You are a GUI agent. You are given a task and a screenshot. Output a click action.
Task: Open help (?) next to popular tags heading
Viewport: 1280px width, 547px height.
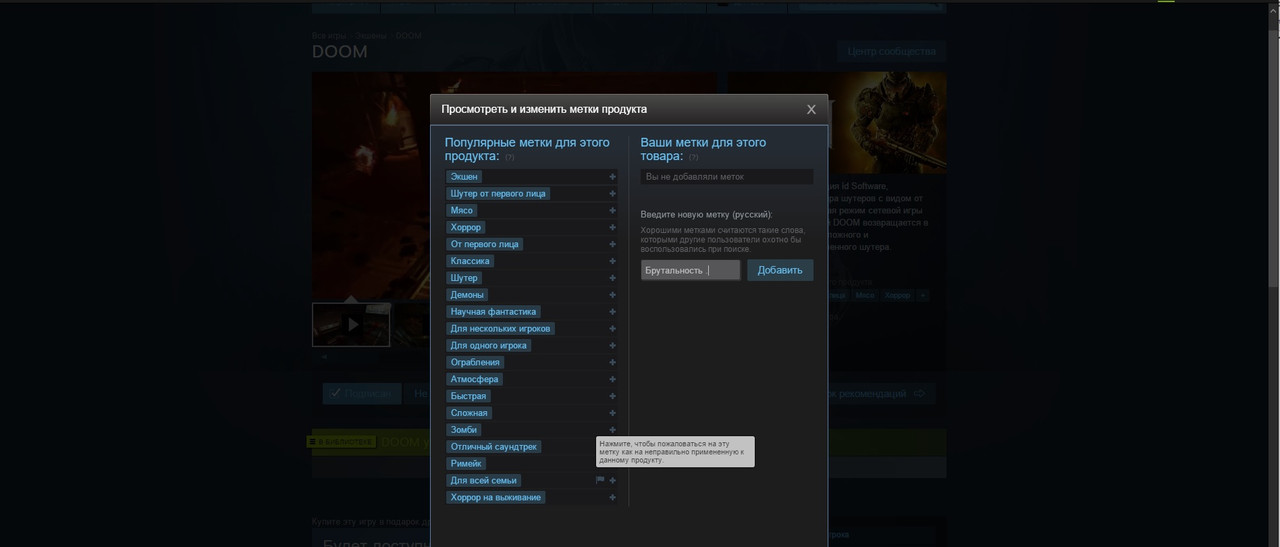coord(509,157)
